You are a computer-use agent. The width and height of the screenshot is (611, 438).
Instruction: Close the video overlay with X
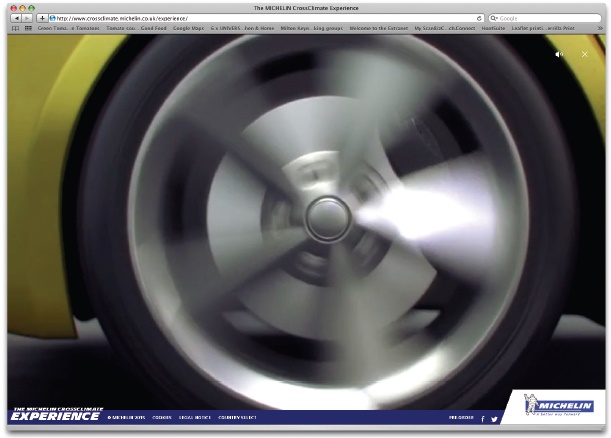tap(585, 54)
